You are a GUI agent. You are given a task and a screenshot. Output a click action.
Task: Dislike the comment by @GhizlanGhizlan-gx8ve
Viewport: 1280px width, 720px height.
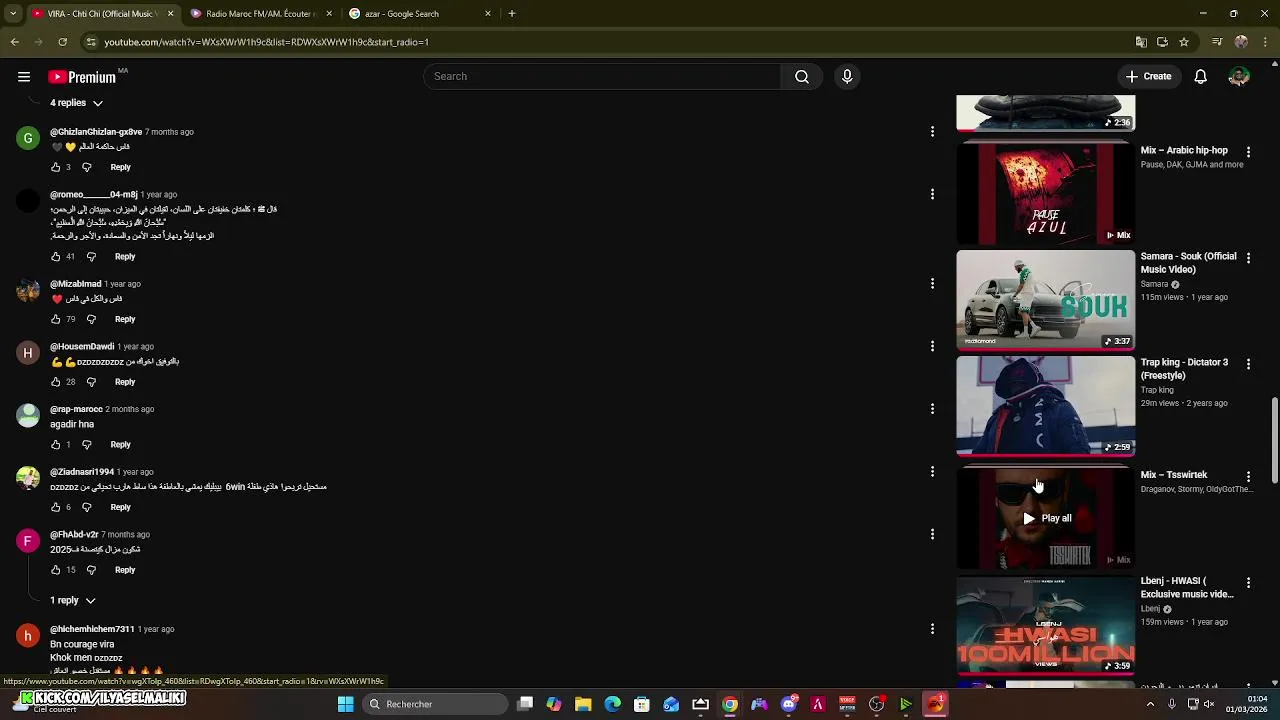[x=87, y=167]
